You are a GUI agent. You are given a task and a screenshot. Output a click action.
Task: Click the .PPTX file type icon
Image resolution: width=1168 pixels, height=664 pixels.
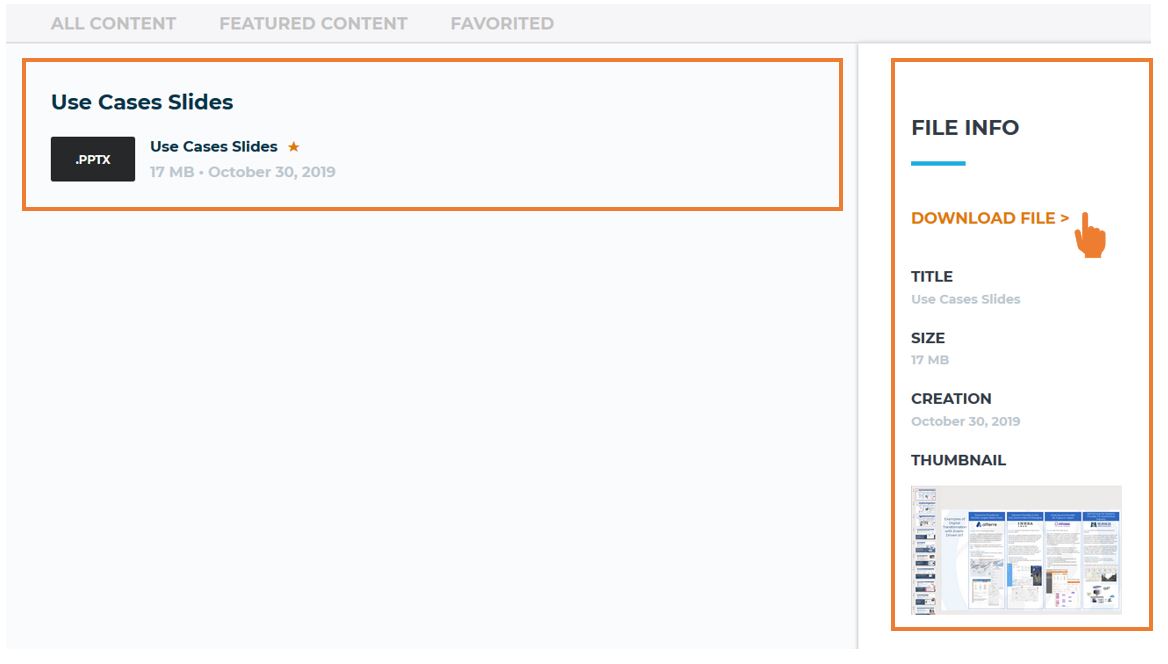pyautogui.click(x=93, y=159)
